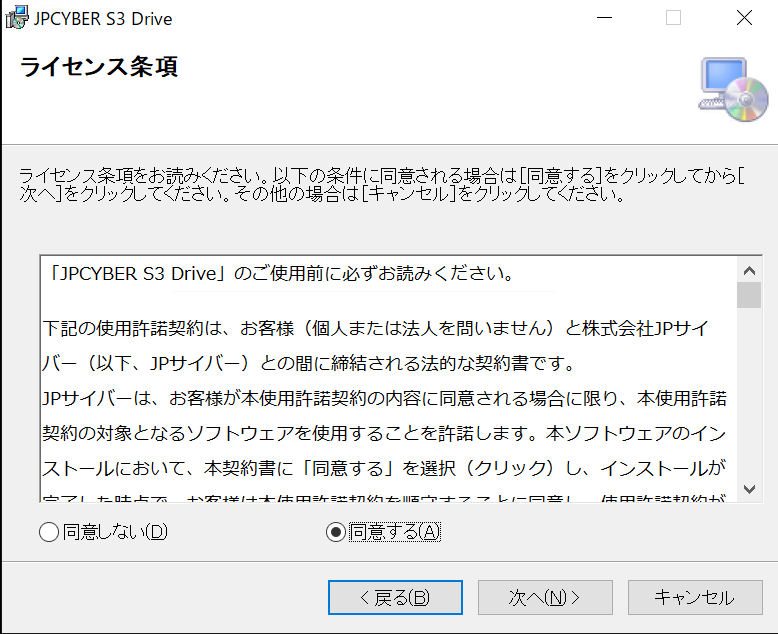Click the license text scroll-down arrow

(x=749, y=489)
